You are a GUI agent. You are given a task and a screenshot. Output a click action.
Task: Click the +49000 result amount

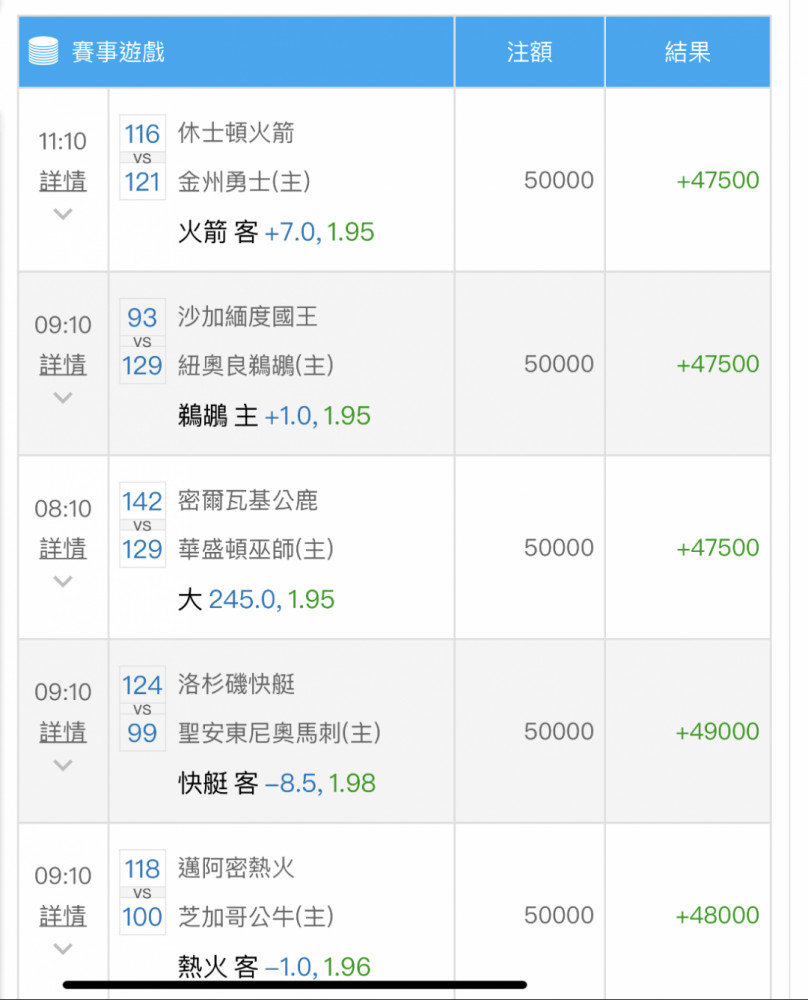click(x=717, y=732)
